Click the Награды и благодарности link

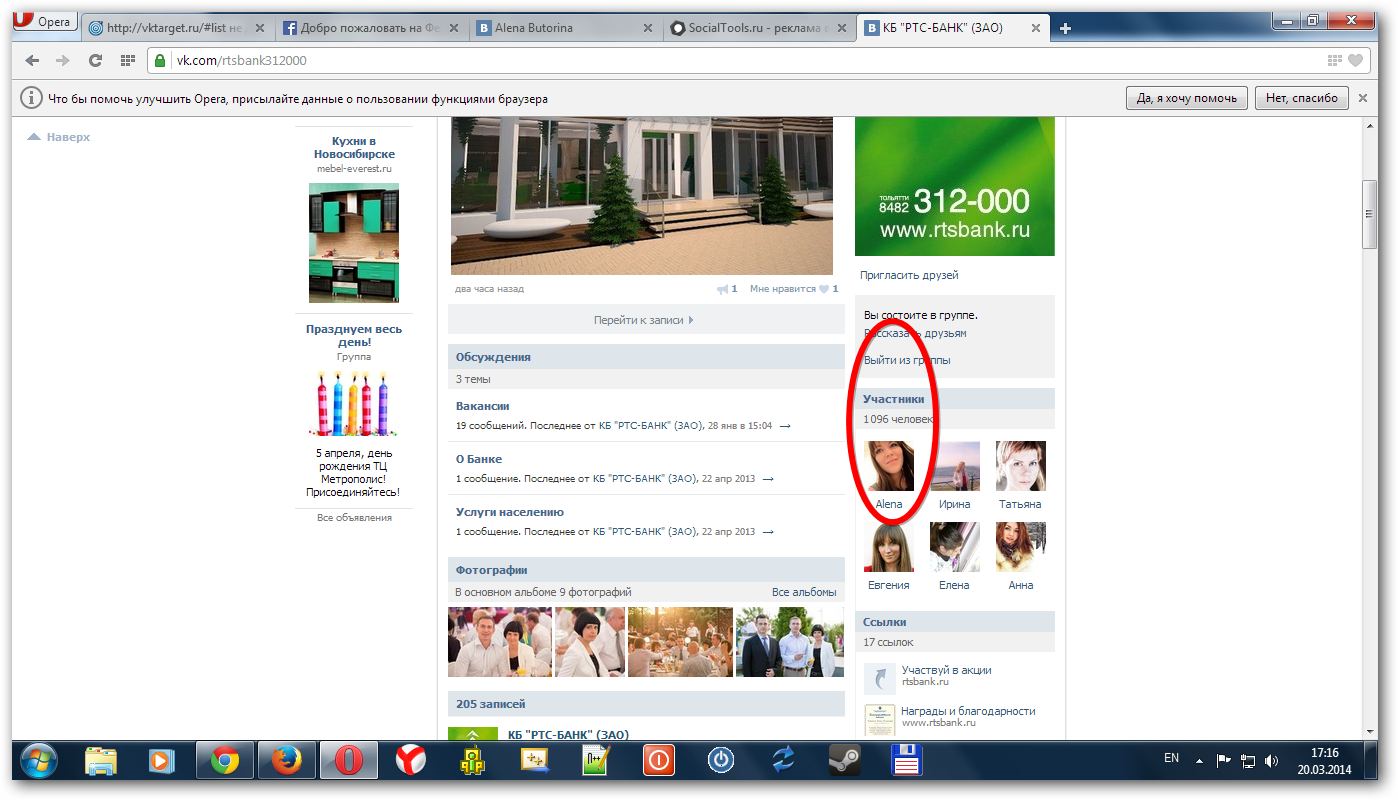click(x=968, y=711)
